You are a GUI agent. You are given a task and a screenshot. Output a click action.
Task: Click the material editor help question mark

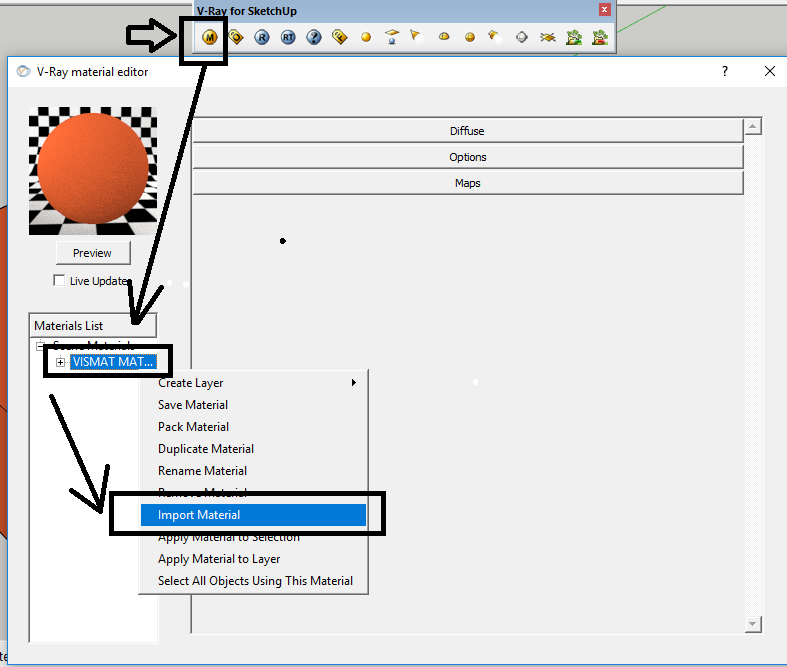pos(725,71)
